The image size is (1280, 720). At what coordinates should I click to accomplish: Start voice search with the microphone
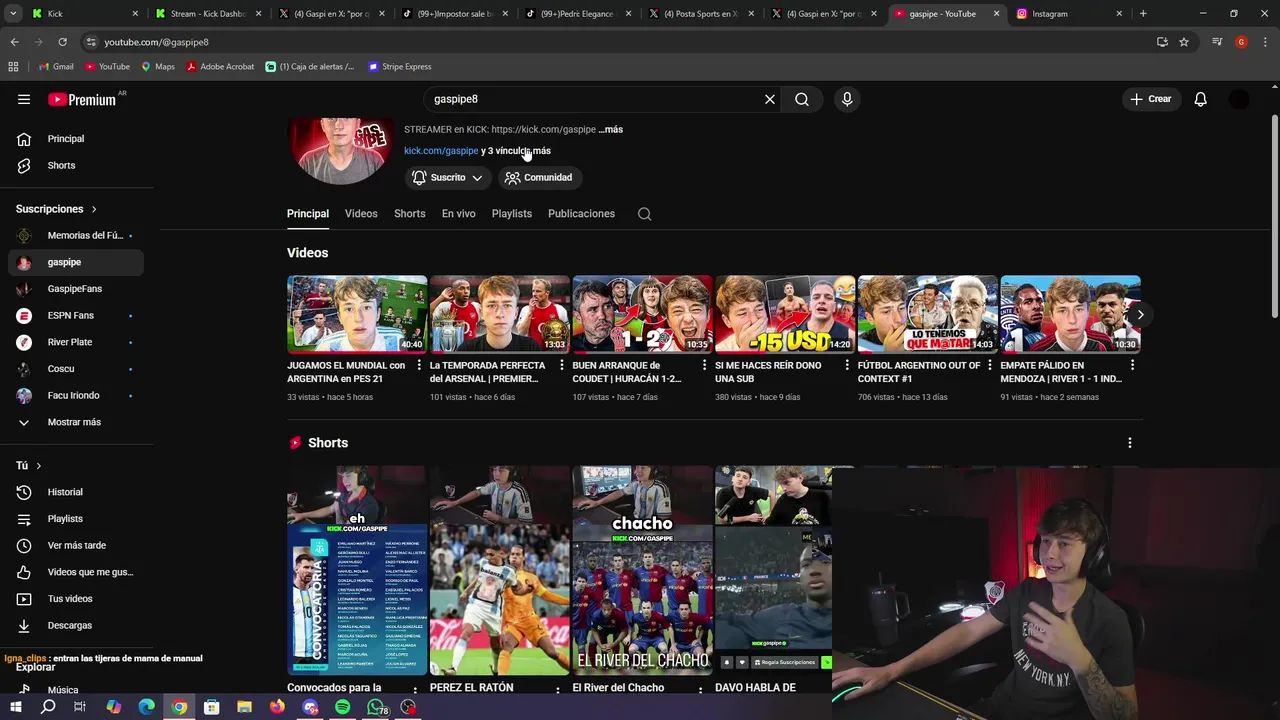click(847, 99)
